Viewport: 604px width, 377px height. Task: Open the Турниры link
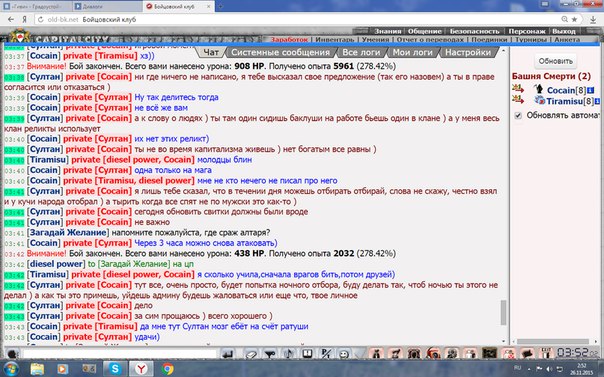tap(531, 39)
